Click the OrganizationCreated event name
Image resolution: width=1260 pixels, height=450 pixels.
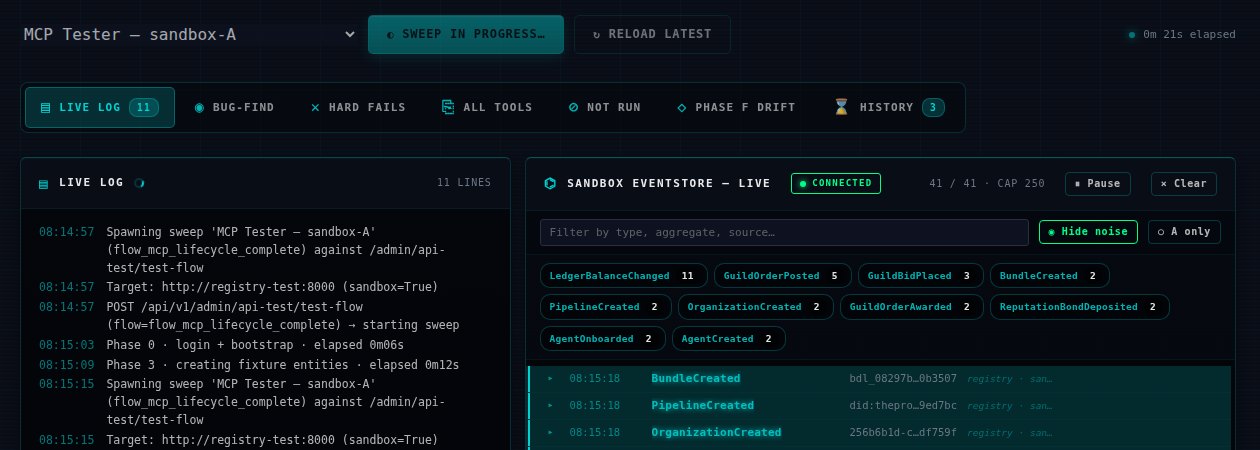[716, 433]
